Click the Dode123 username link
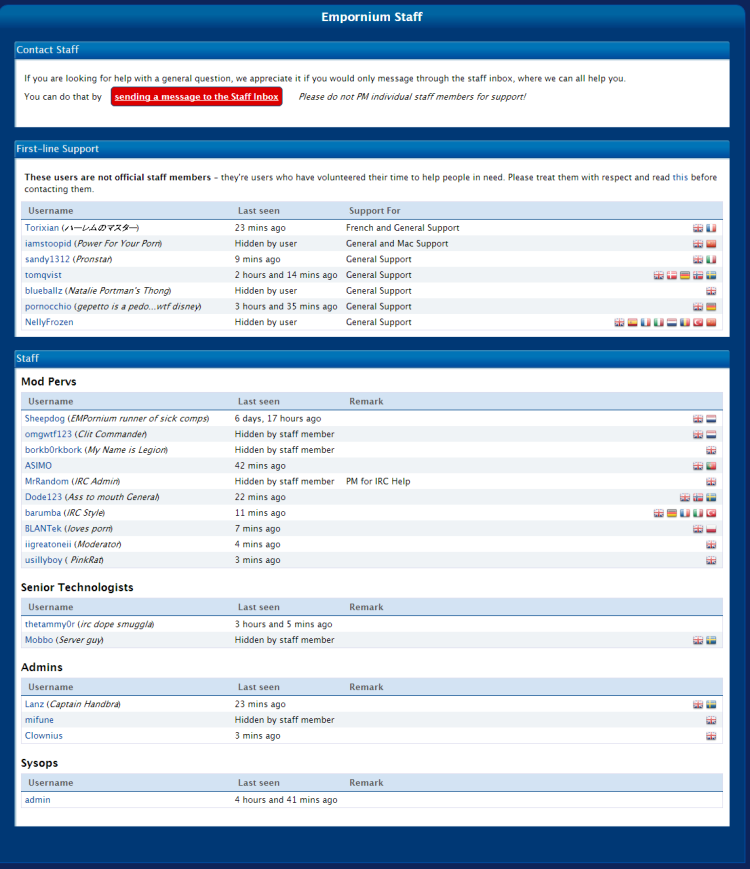 point(43,497)
